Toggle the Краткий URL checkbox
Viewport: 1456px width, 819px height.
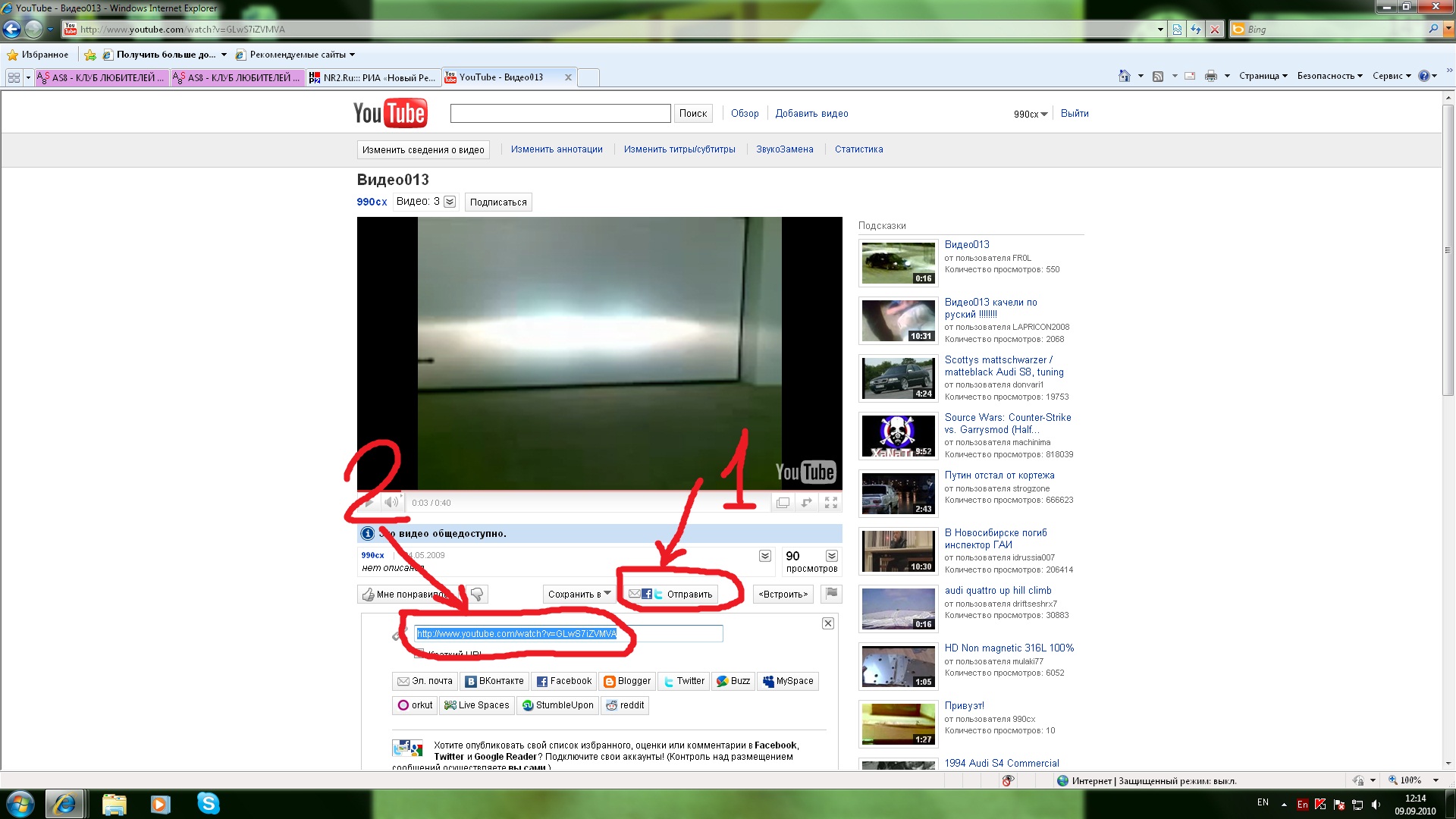[x=419, y=654]
